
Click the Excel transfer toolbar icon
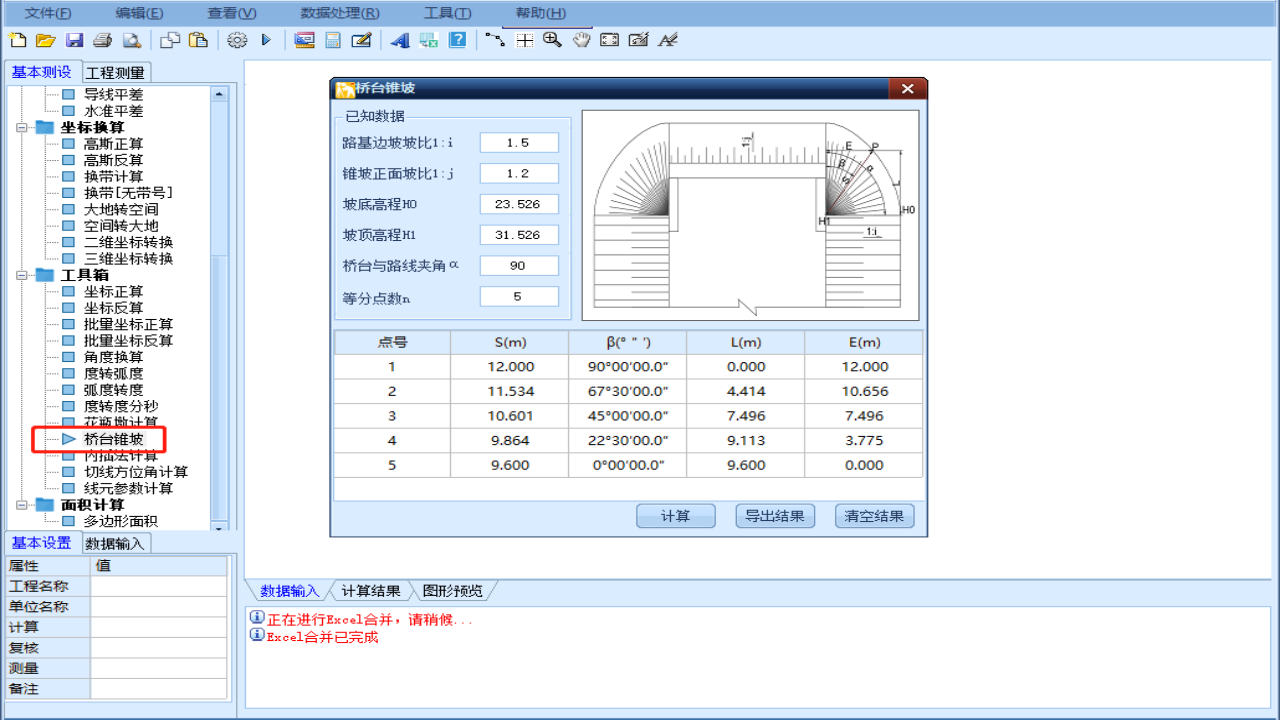[x=430, y=40]
